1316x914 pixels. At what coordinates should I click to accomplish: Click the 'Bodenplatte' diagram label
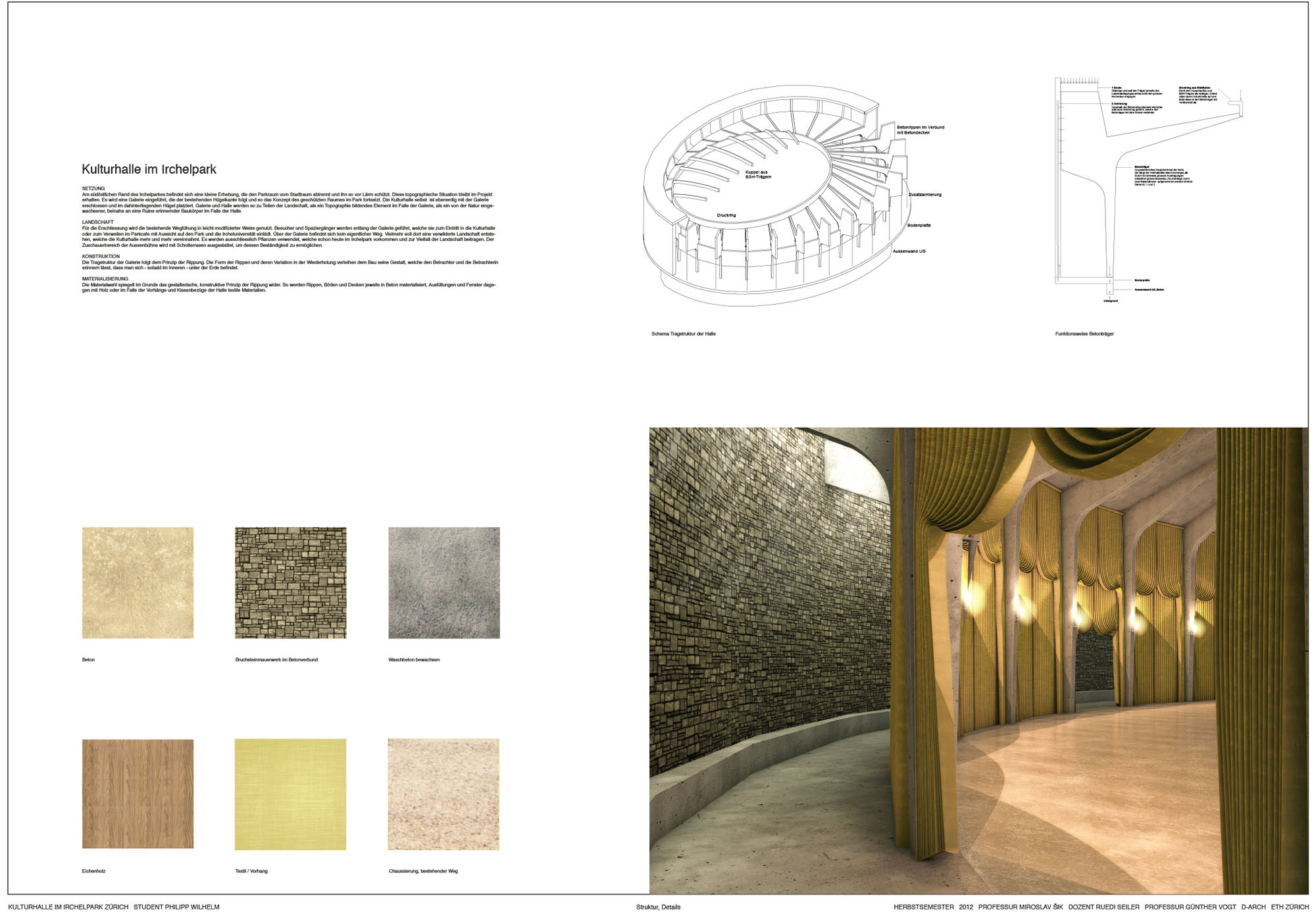[x=919, y=226]
